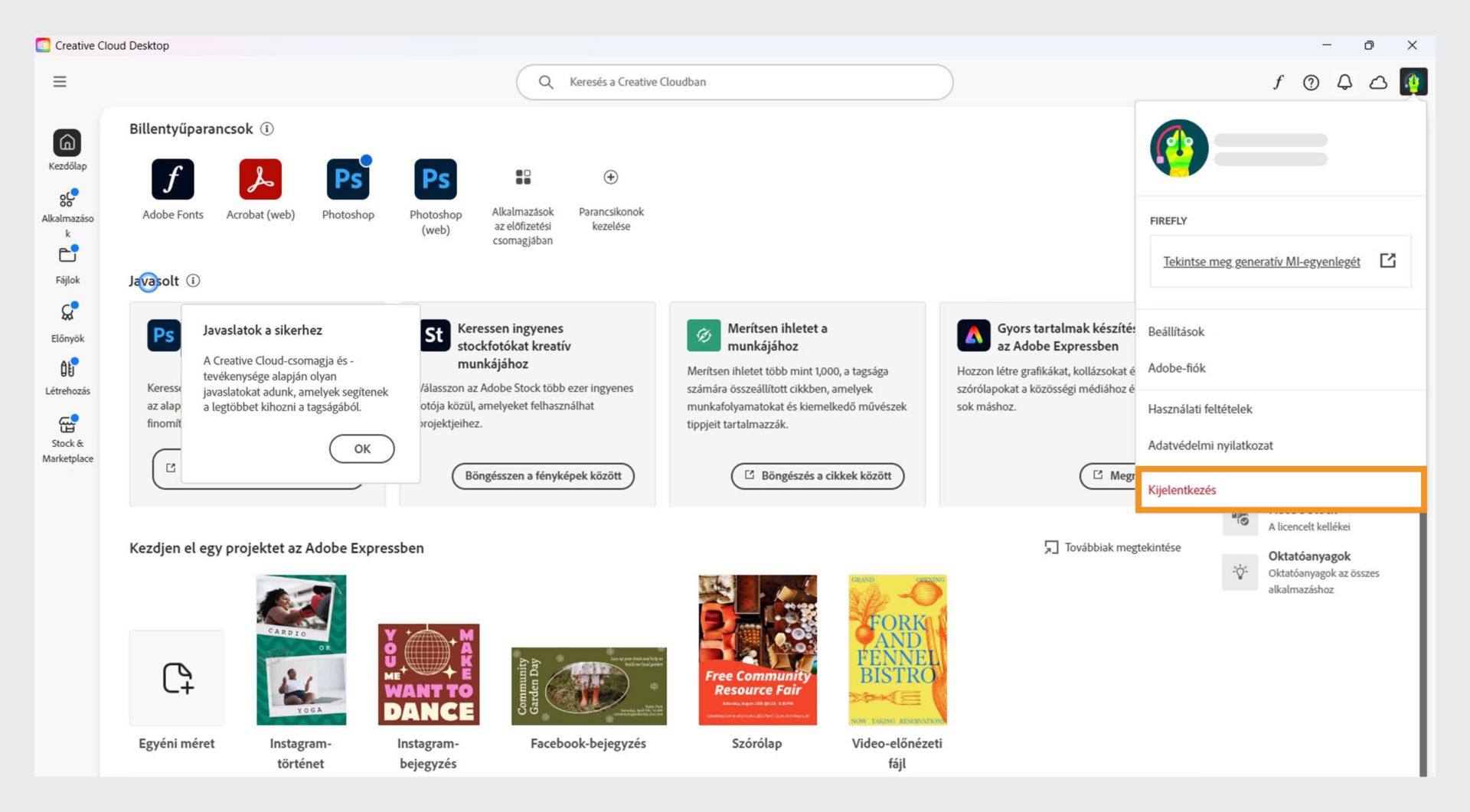
Task: Click Böngésszen a fényképek között
Action: 543,475
